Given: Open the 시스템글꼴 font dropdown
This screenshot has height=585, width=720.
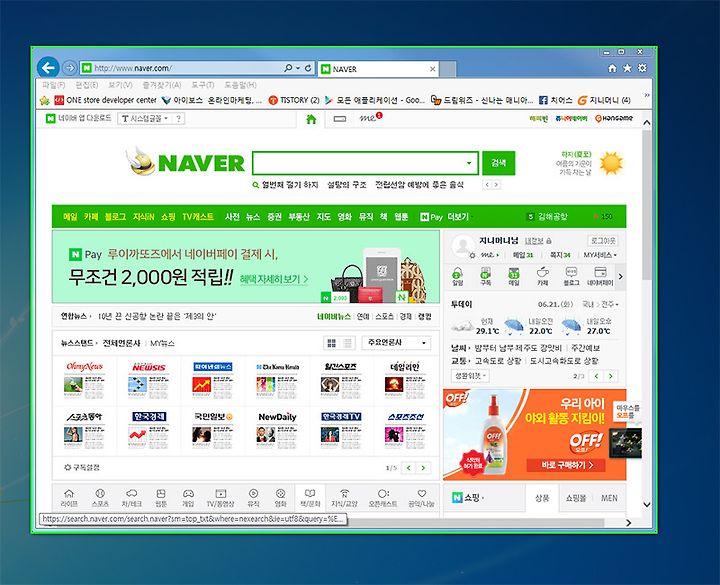Looking at the screenshot, I should (x=145, y=118).
